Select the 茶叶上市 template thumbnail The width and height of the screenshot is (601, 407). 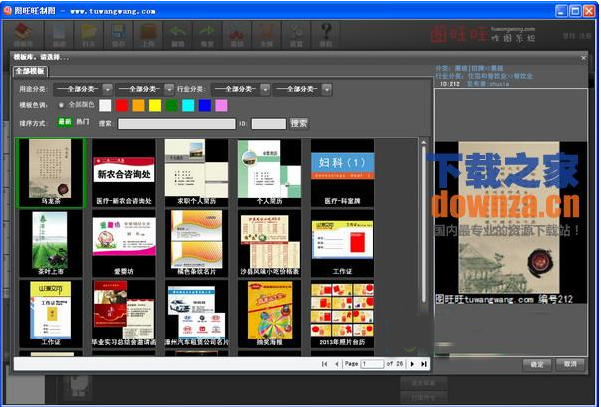coord(51,243)
